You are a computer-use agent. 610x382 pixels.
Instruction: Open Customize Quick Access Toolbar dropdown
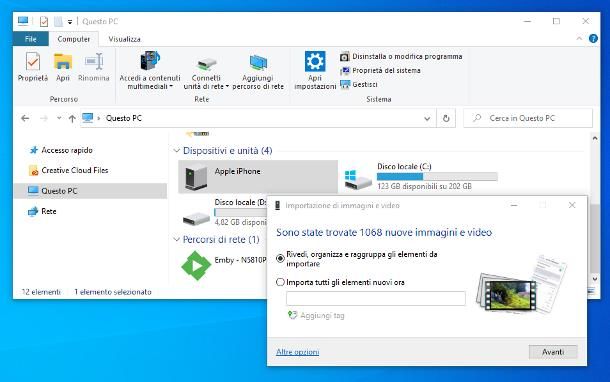click(x=70, y=22)
